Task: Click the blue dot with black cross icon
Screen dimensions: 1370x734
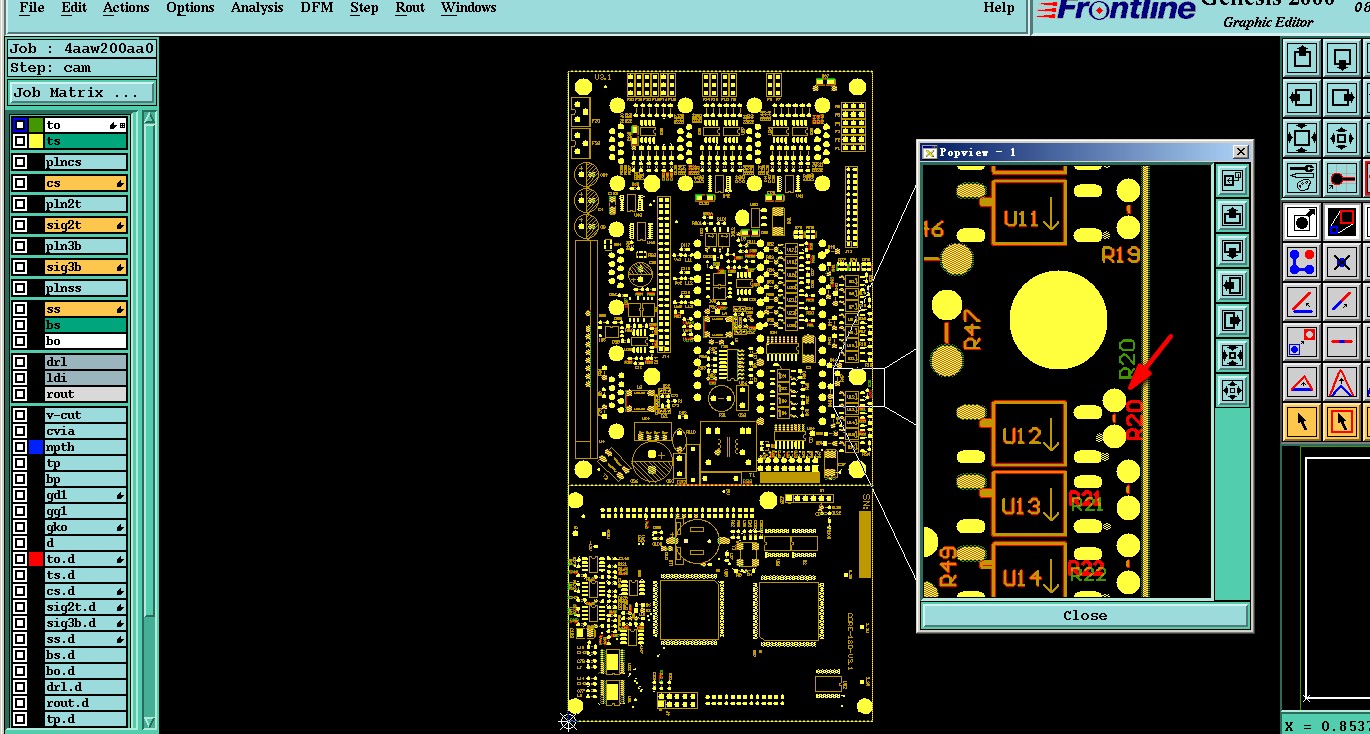Action: [x=1341, y=262]
